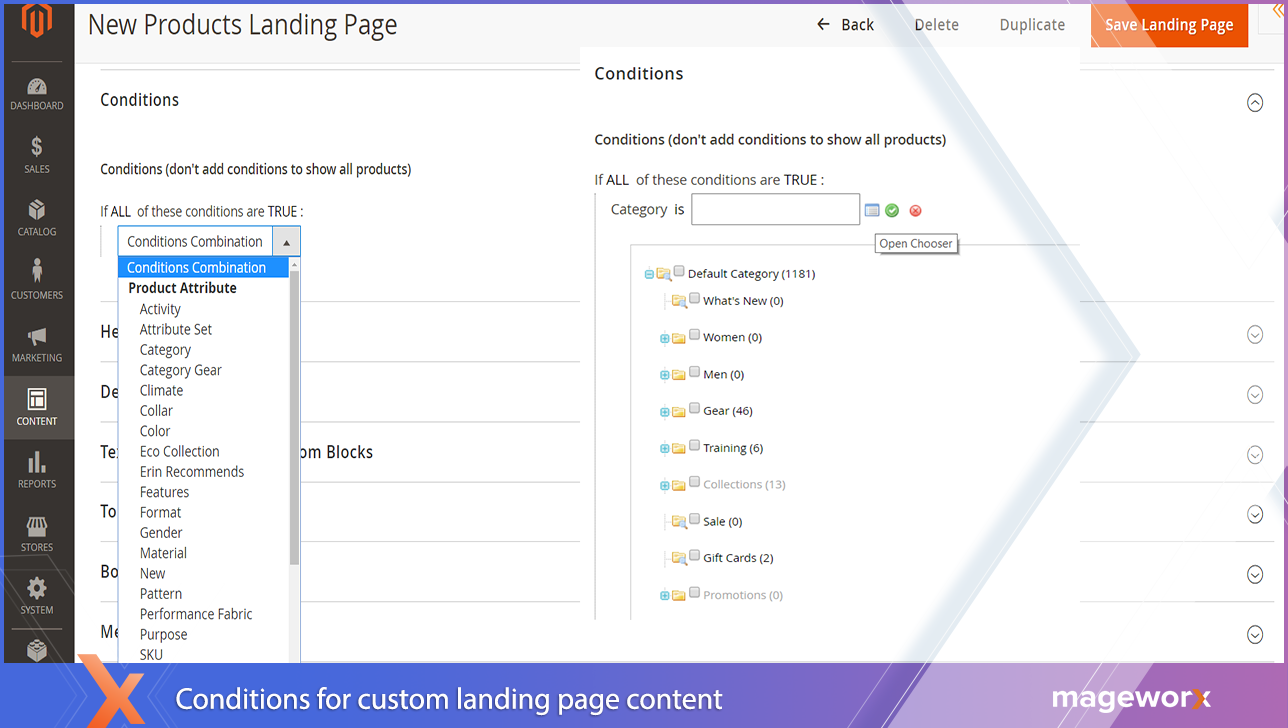Open the Sales menu icon

[x=37, y=155]
